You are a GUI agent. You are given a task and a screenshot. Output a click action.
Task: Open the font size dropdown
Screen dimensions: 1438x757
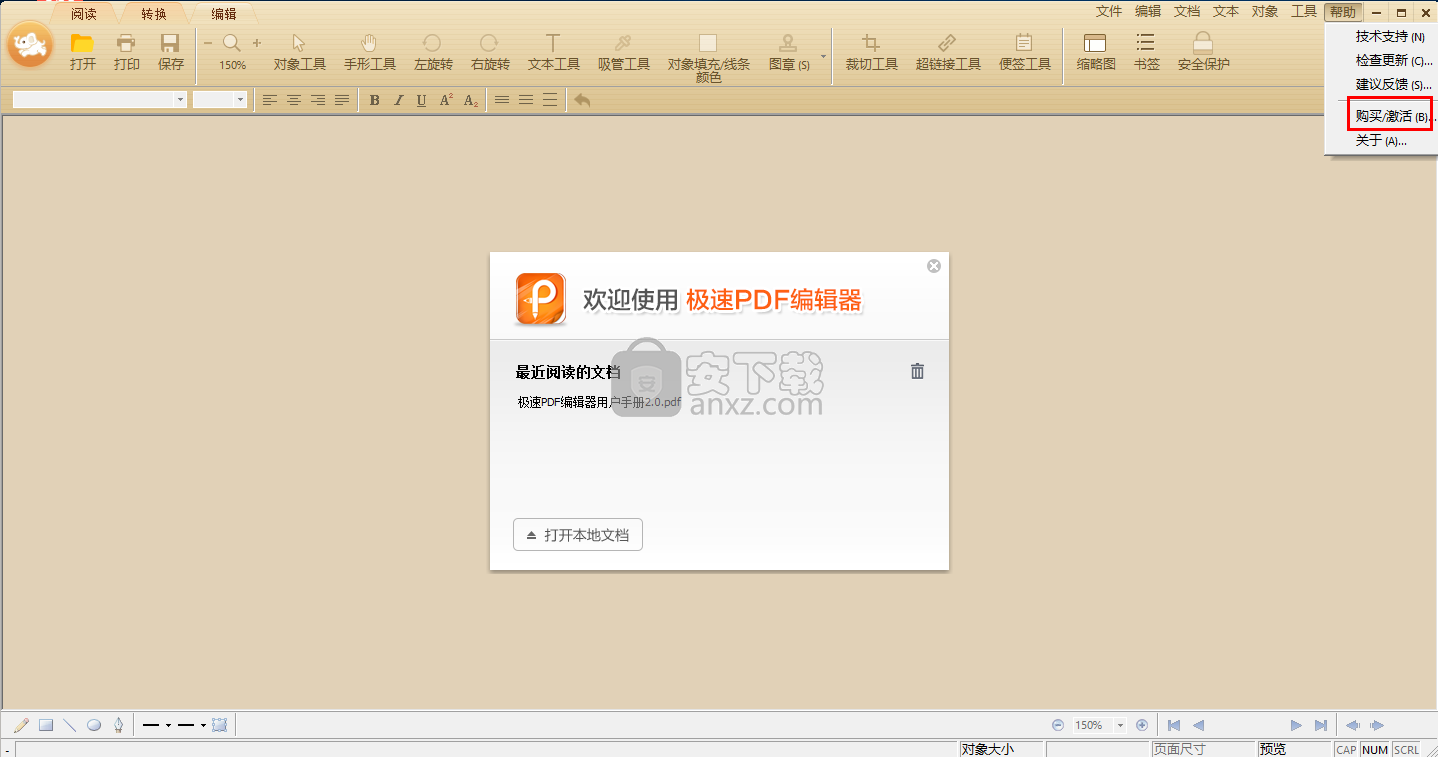click(x=240, y=100)
